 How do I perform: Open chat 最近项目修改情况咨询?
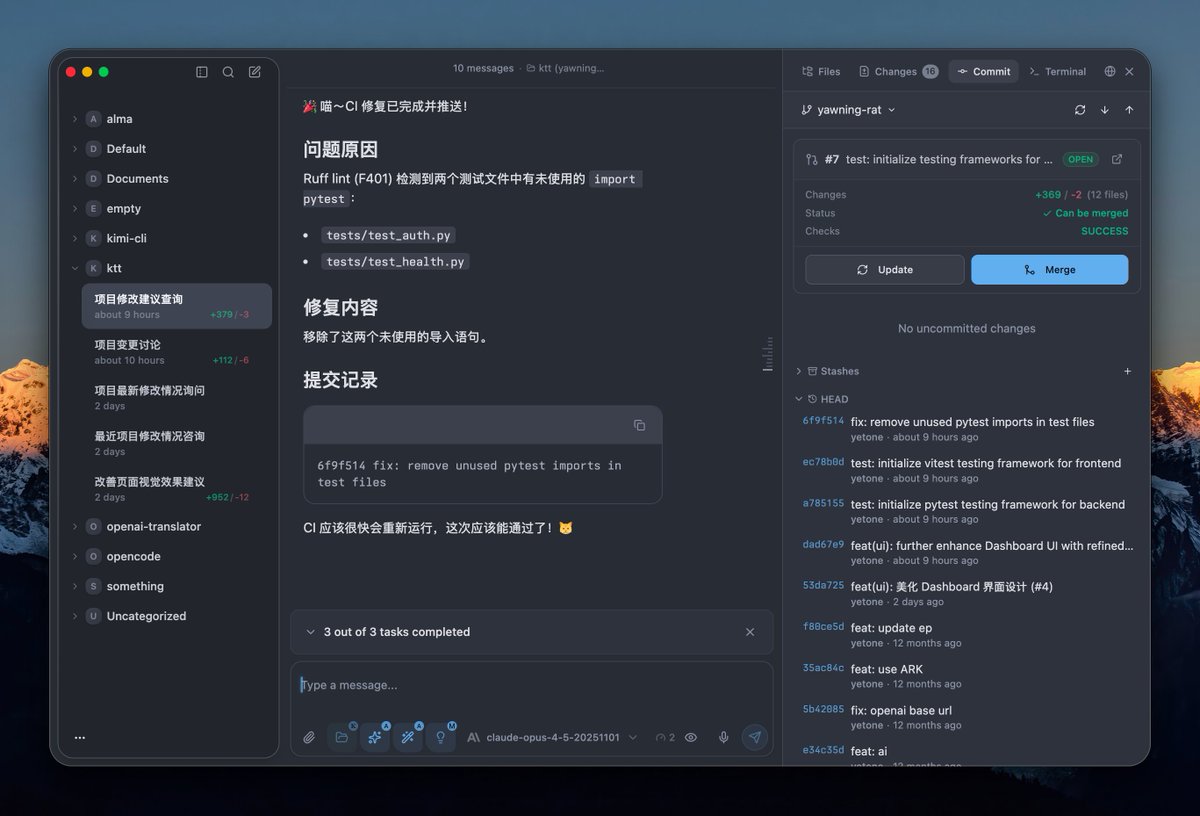177,443
